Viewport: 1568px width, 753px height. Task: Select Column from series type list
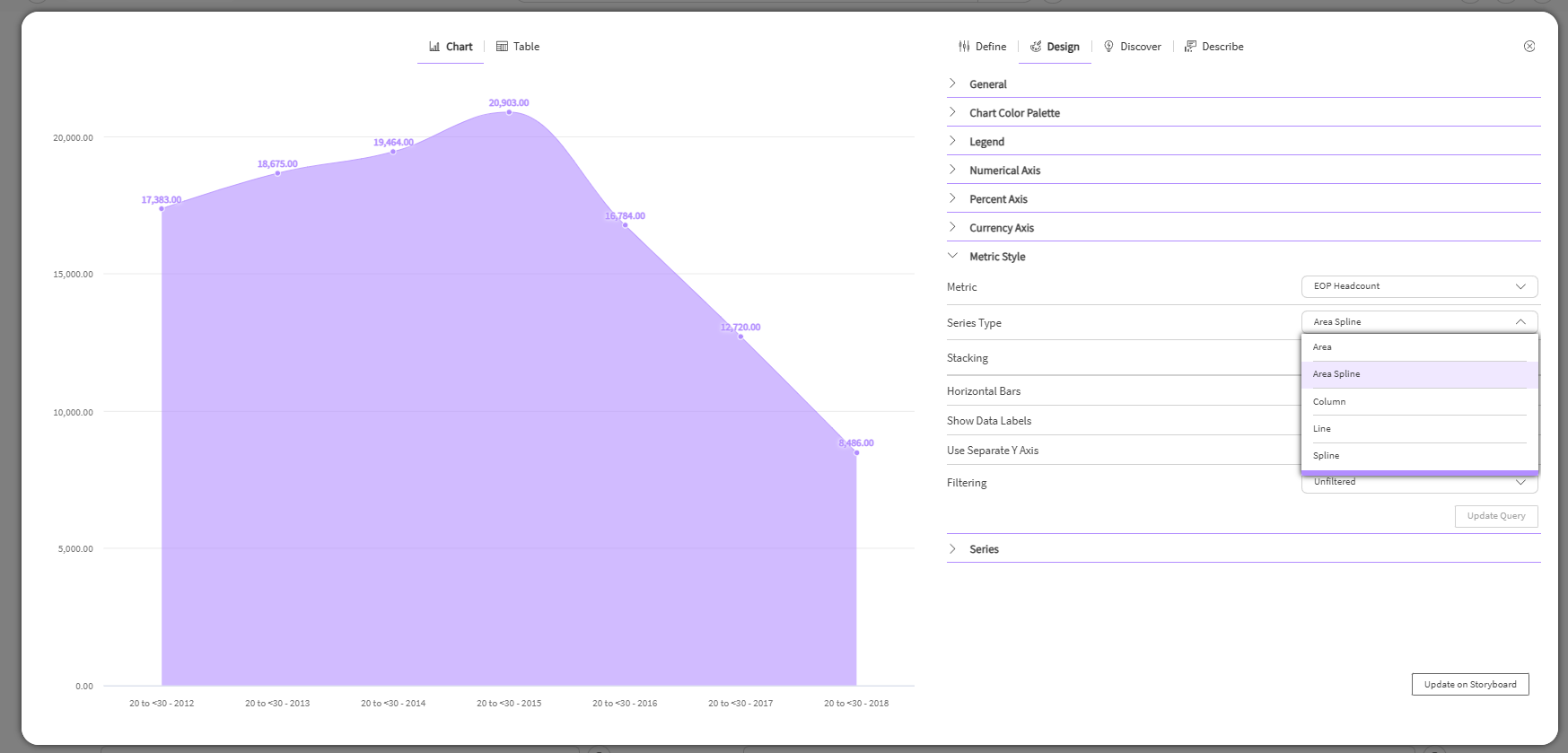(x=1329, y=402)
